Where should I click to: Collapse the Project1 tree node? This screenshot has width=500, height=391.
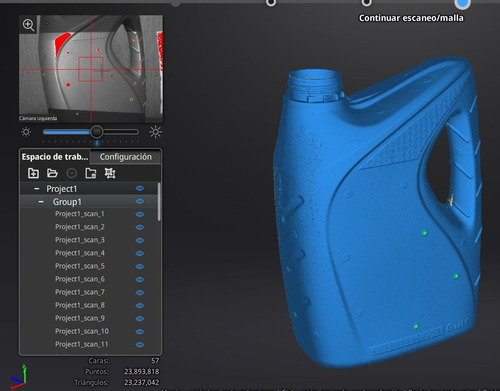pos(37,189)
